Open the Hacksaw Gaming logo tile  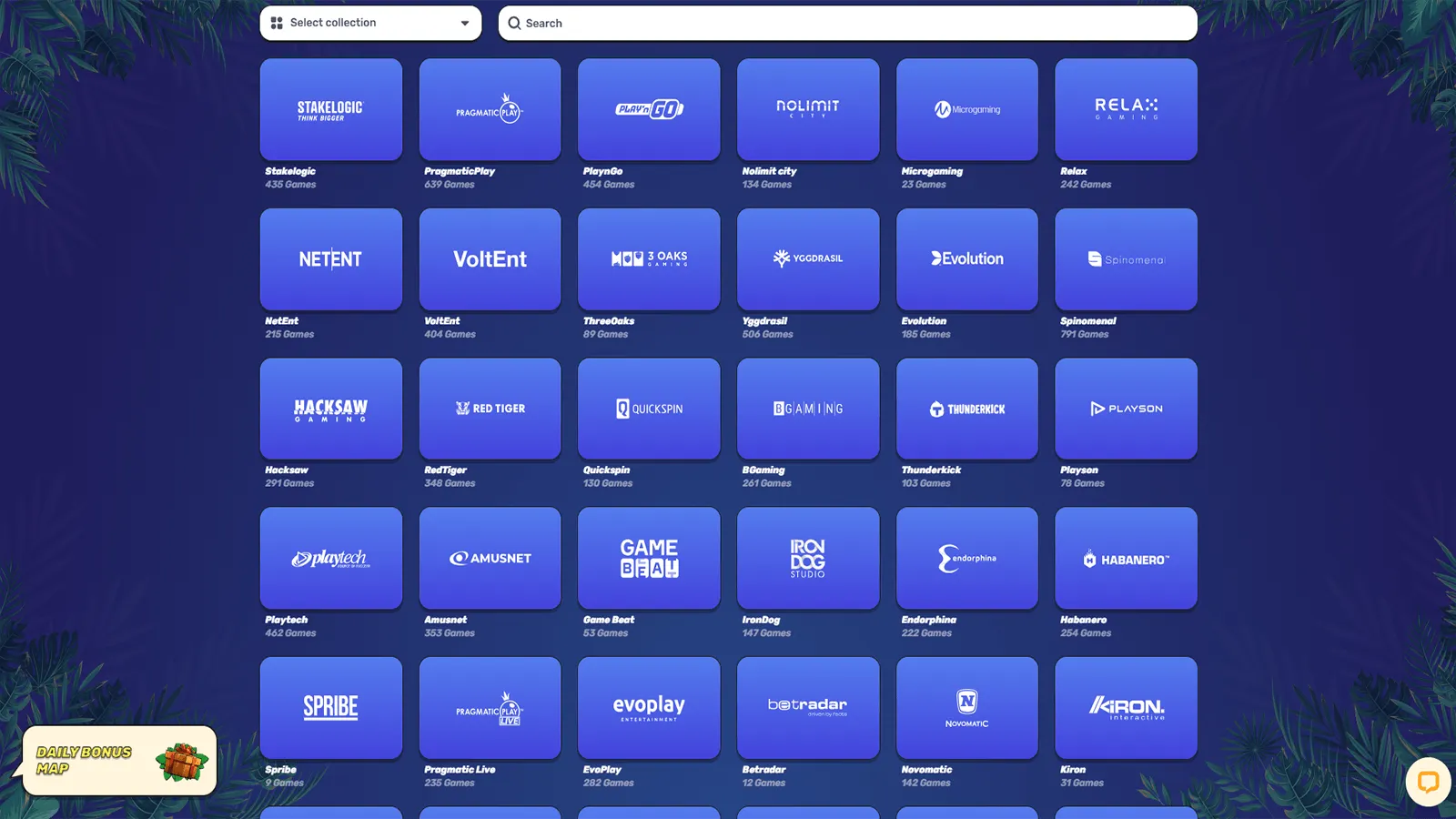point(331,409)
